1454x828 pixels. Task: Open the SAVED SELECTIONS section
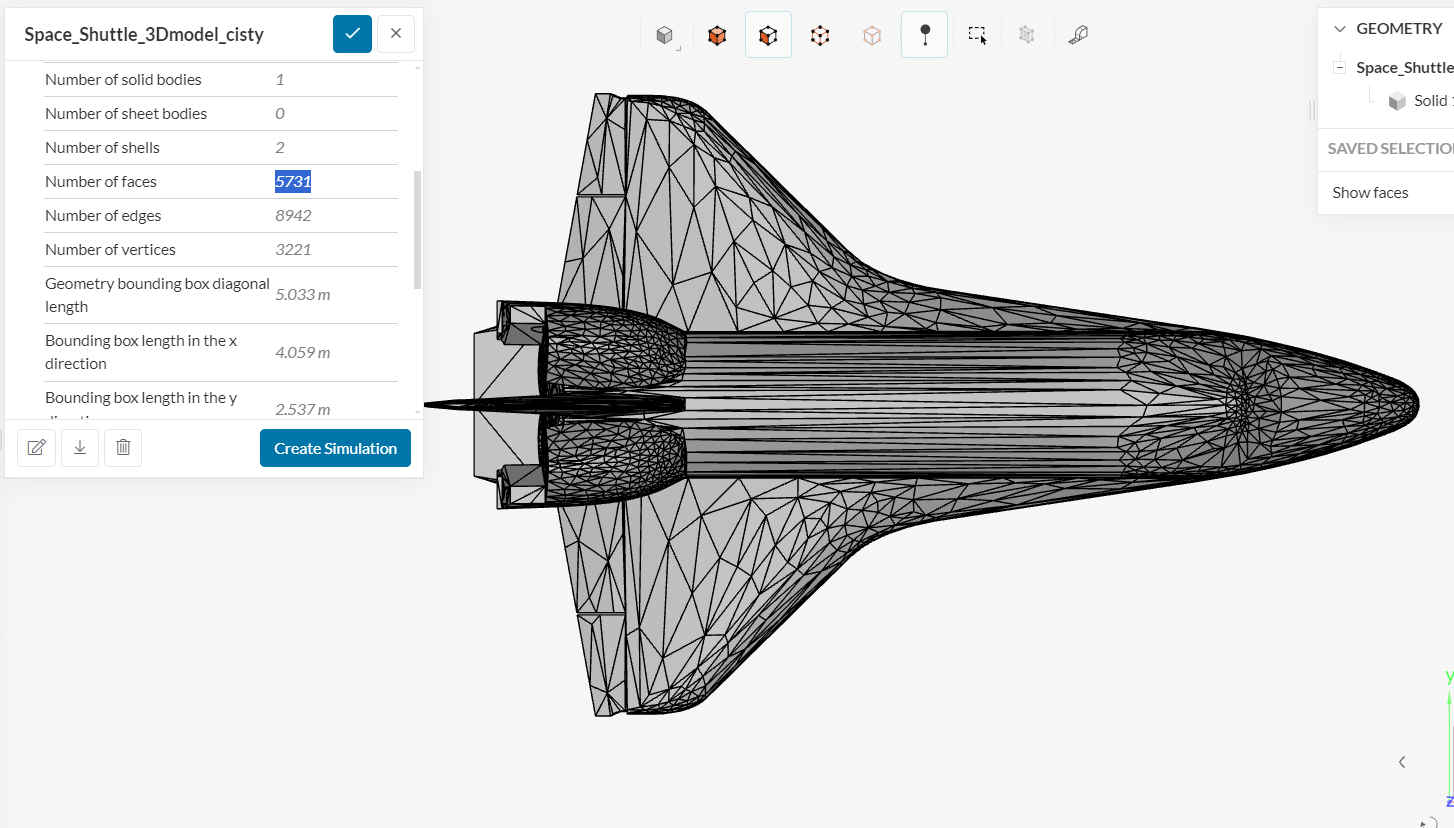tap(1390, 148)
